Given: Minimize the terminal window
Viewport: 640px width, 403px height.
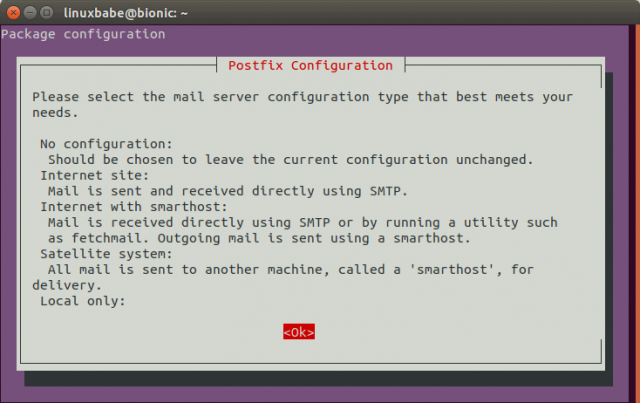Looking at the screenshot, I should point(31,12).
